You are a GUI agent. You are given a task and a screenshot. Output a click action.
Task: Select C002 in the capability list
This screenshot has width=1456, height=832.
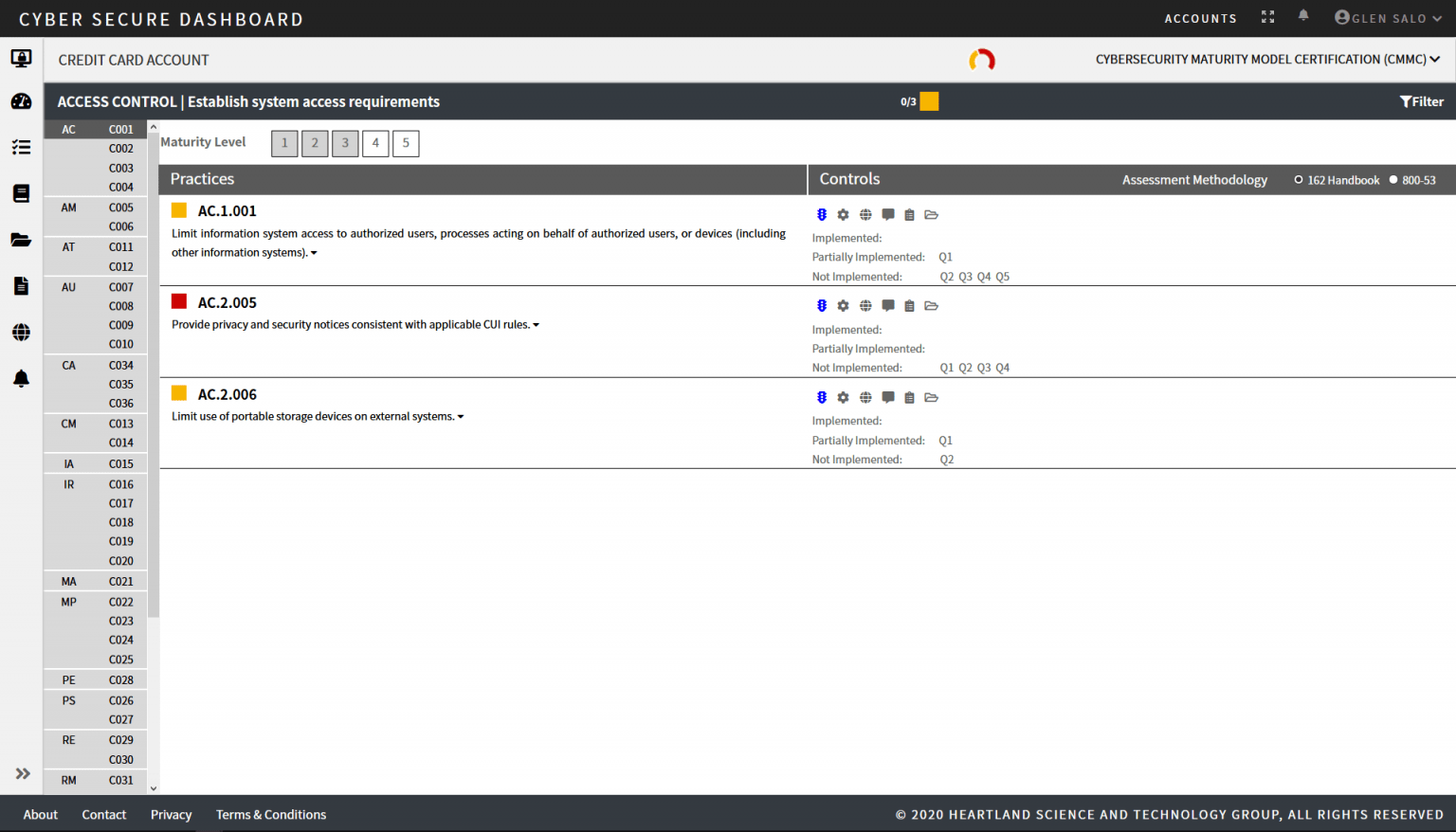(120, 149)
